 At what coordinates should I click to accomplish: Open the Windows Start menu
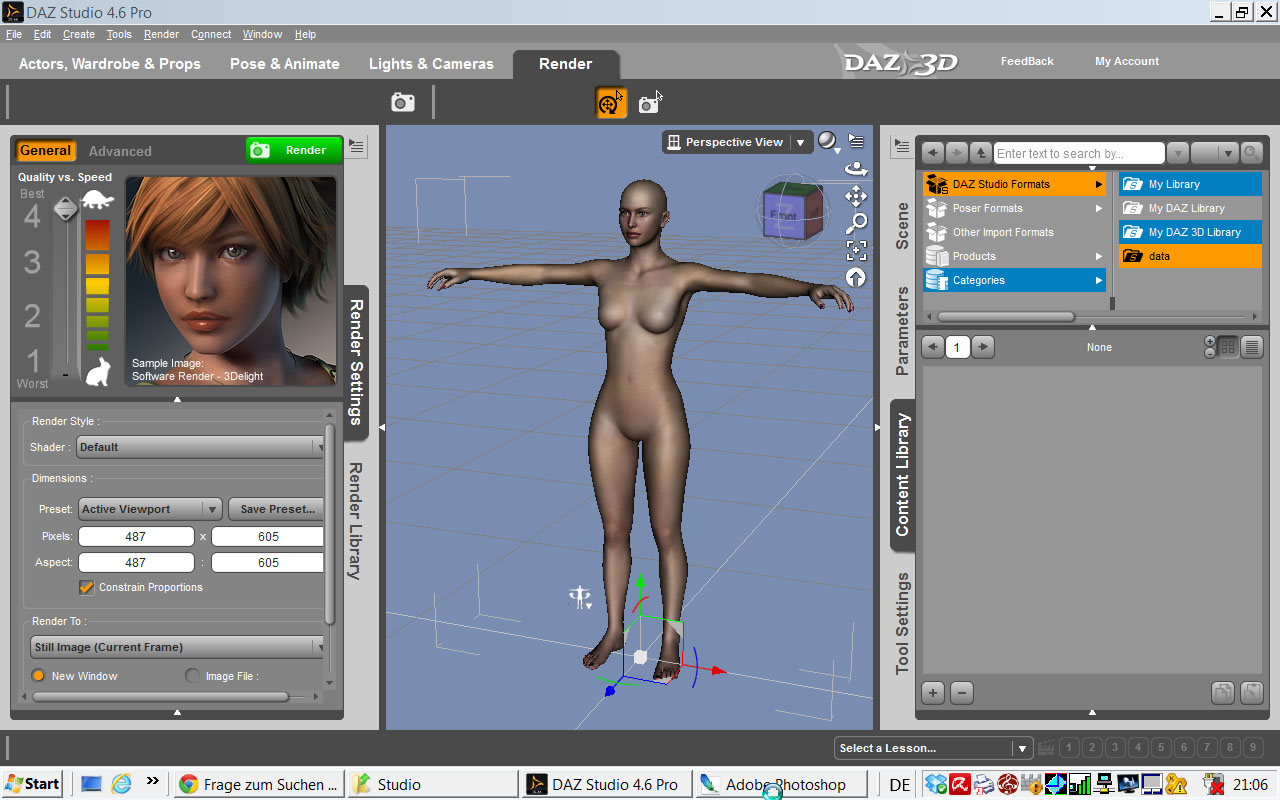click(32, 784)
